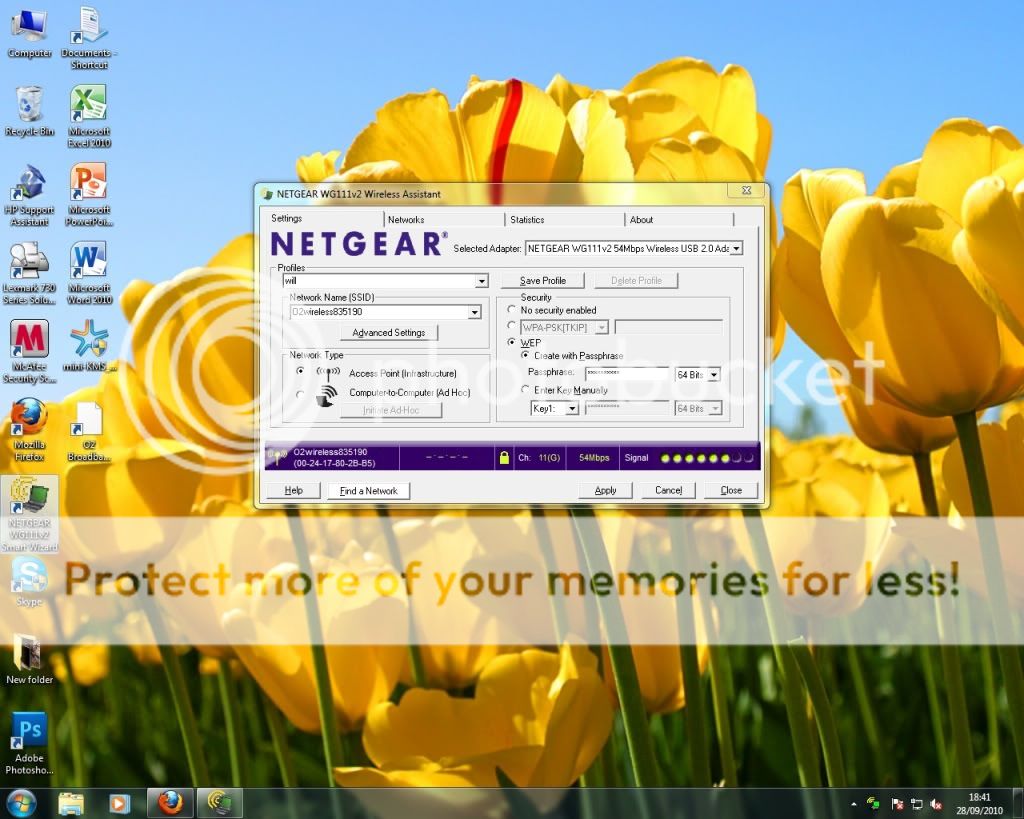
Task: Open the Recycle Bin icon
Action: (29, 111)
